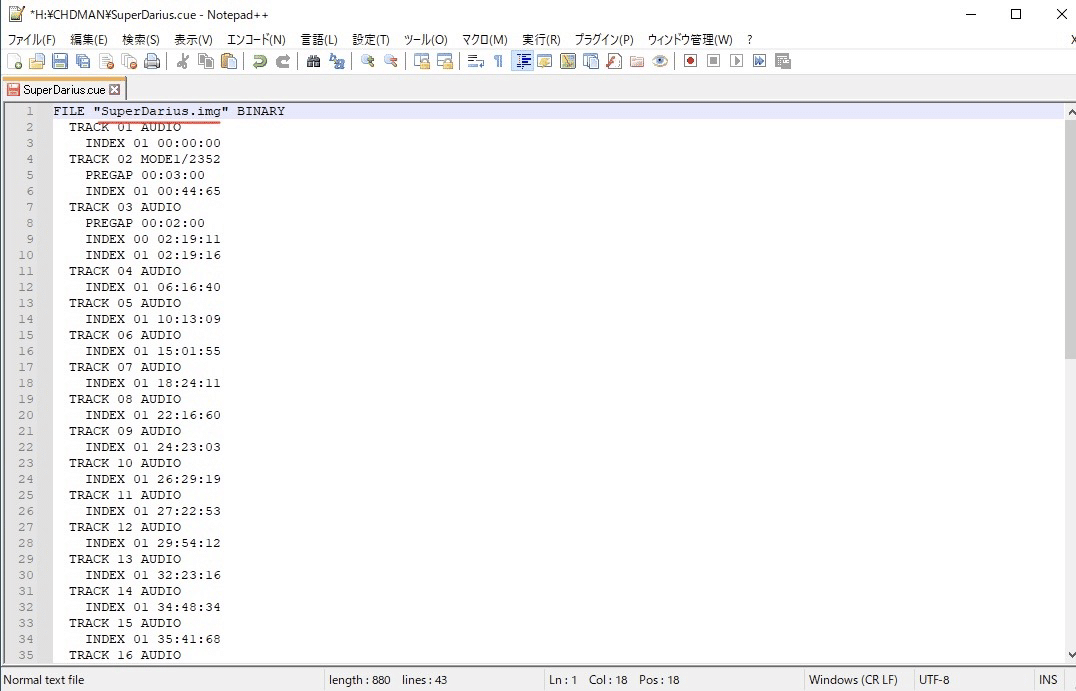The image size is (1076, 691).
Task: Toggle show all characters pilcrow icon
Action: tap(499, 62)
